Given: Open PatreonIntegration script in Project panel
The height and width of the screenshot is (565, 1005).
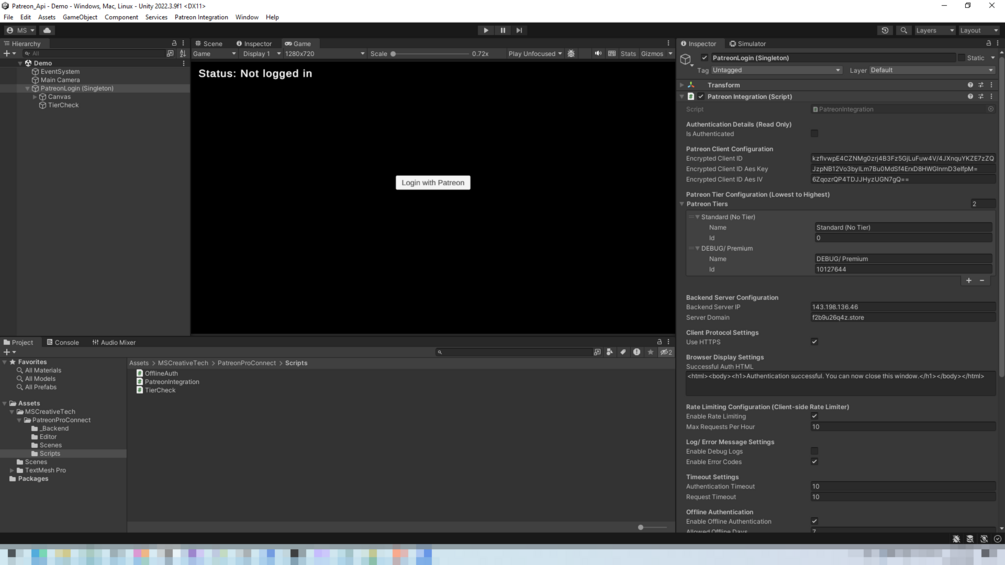Looking at the screenshot, I should coord(168,382).
